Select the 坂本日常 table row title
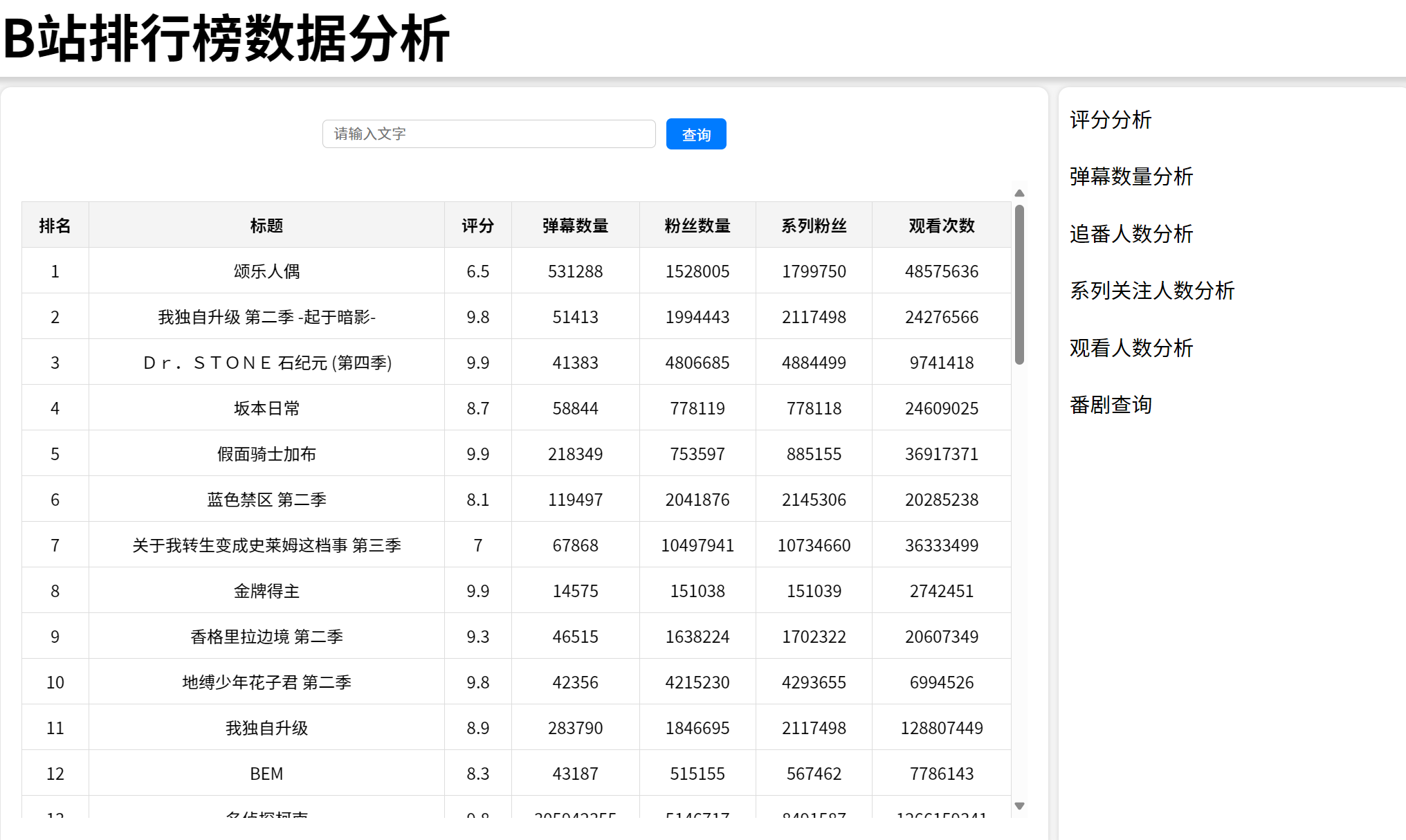Viewport: 1406px width, 840px height. pos(266,408)
